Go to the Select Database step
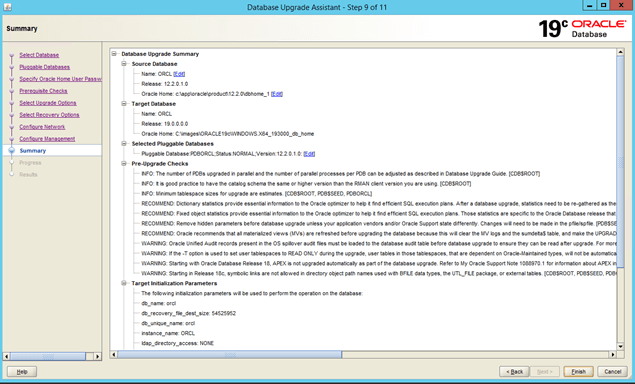The width and height of the screenshot is (635, 384). point(39,55)
